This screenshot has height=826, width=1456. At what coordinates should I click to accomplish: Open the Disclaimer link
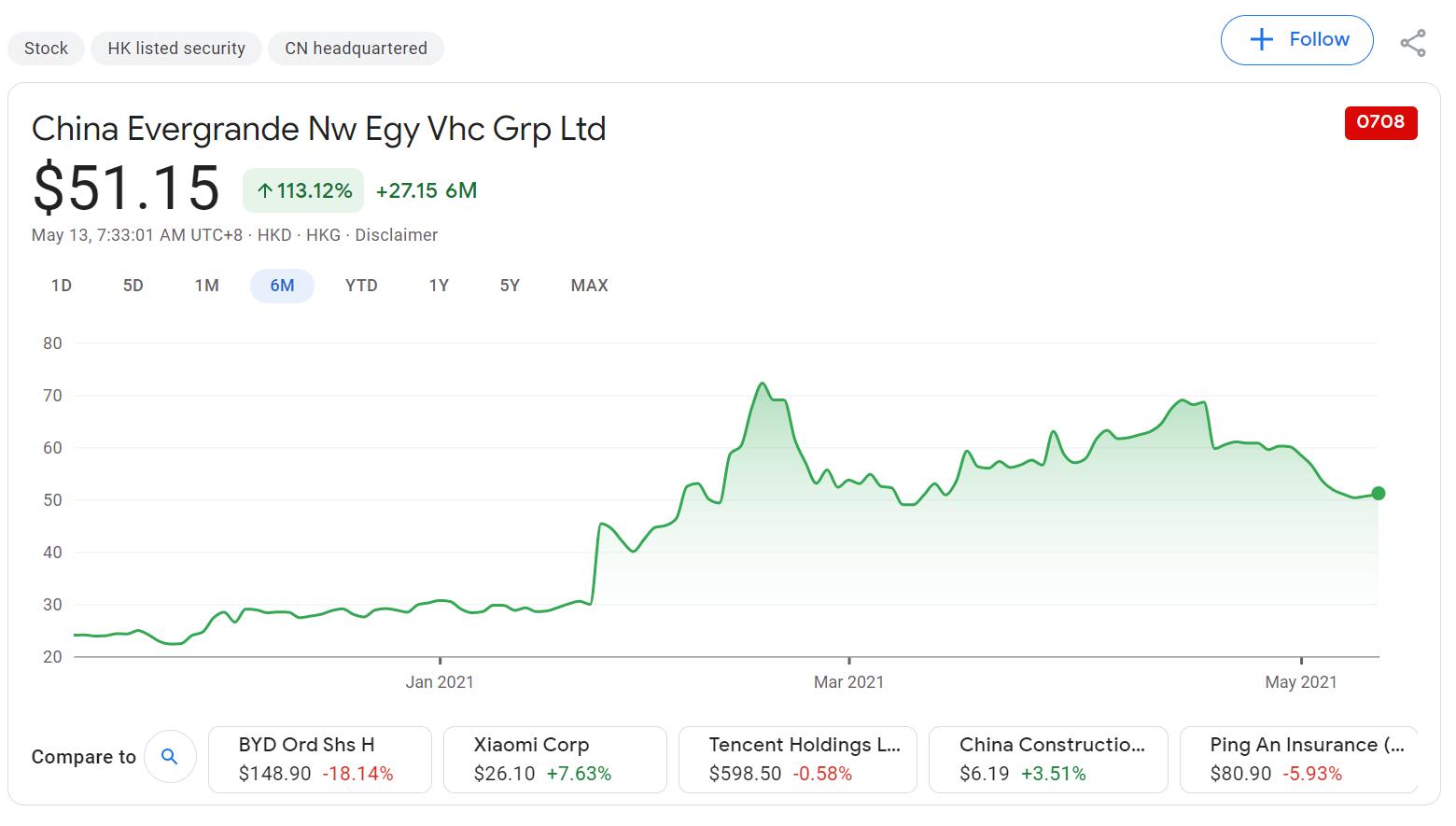pyautogui.click(x=396, y=235)
